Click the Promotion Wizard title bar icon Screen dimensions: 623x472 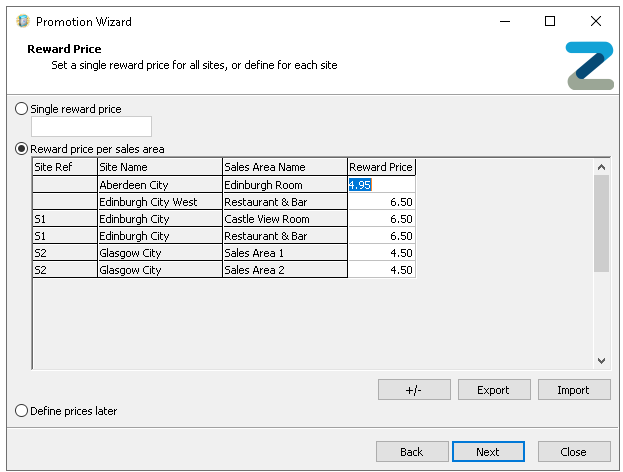click(23, 21)
